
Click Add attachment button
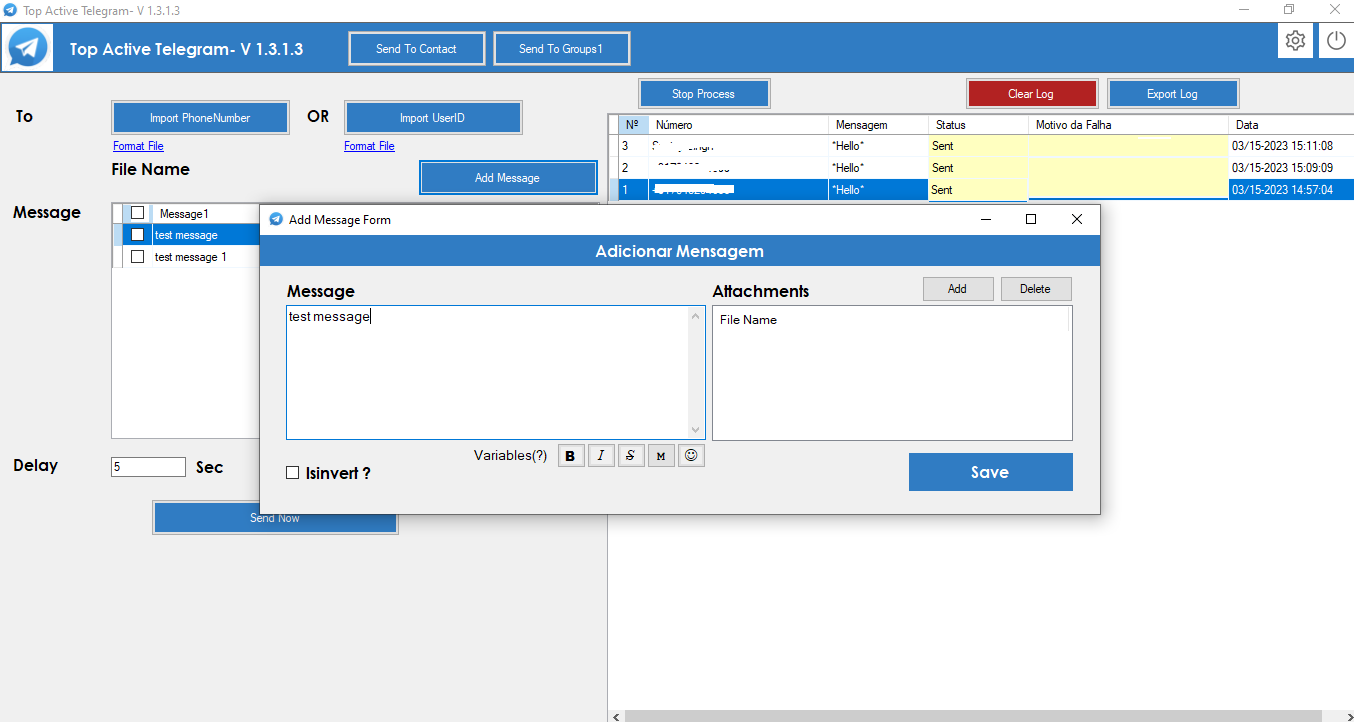(x=957, y=289)
